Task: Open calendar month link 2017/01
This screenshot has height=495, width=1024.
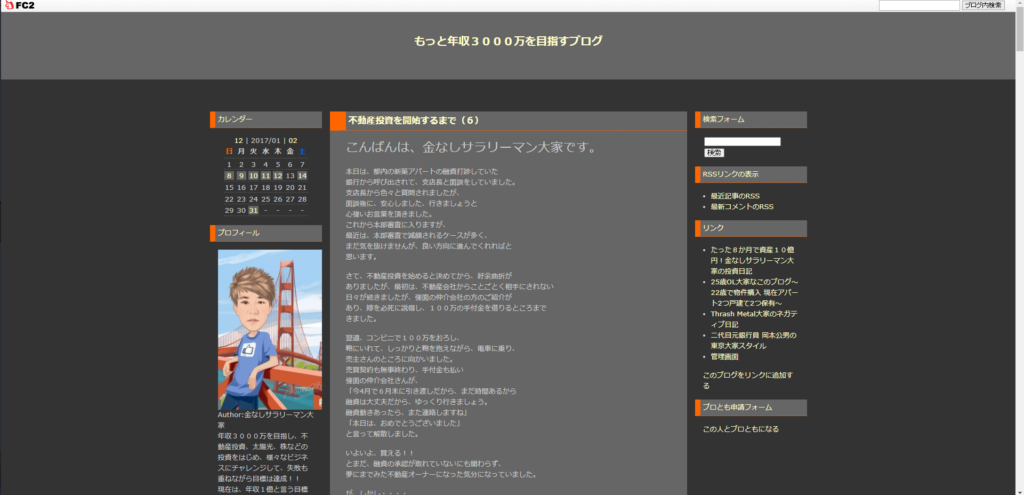Action: pos(266,140)
